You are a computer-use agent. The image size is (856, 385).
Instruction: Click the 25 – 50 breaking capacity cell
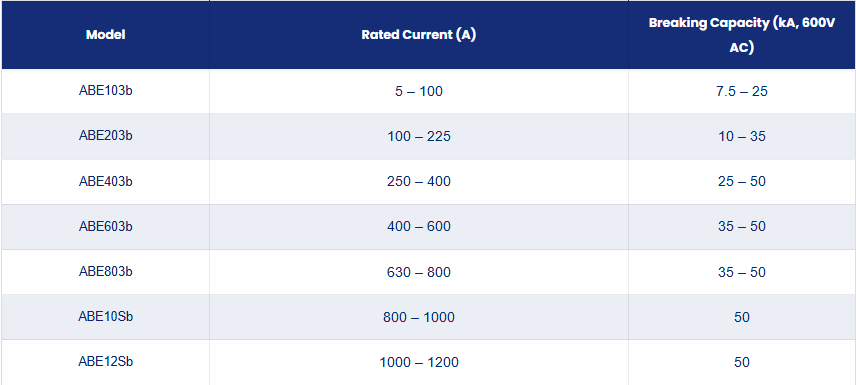[742, 182]
